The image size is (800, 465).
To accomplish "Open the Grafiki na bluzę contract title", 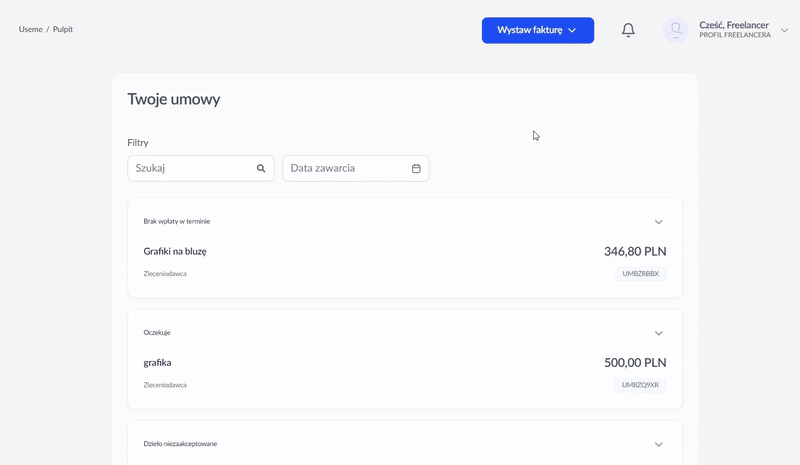I will [175, 251].
